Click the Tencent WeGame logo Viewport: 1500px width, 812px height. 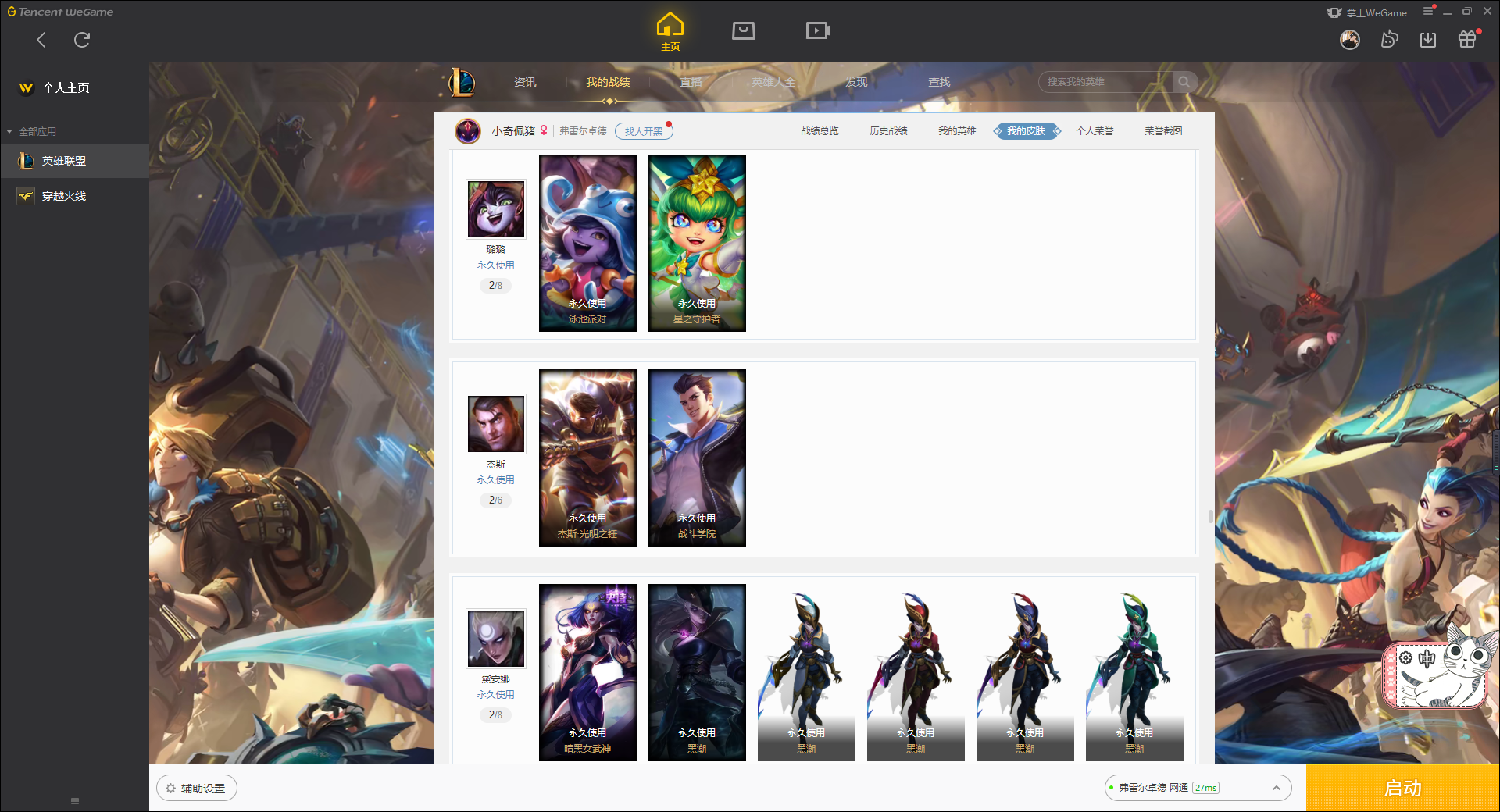coord(60,12)
